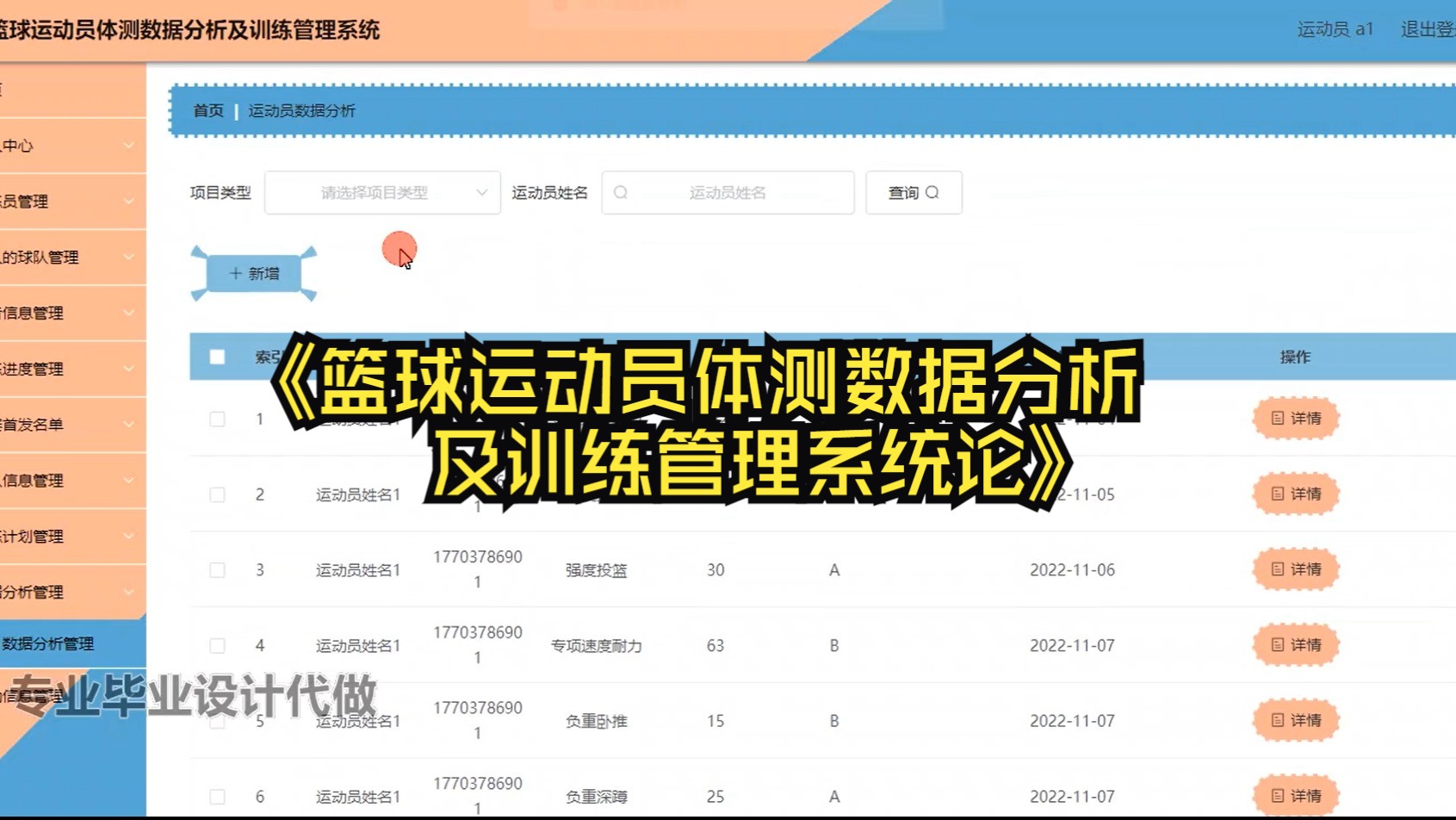This screenshot has height=820, width=1456.
Task: Open 详情 for row 4 专项速度耐力
Action: (x=1296, y=645)
